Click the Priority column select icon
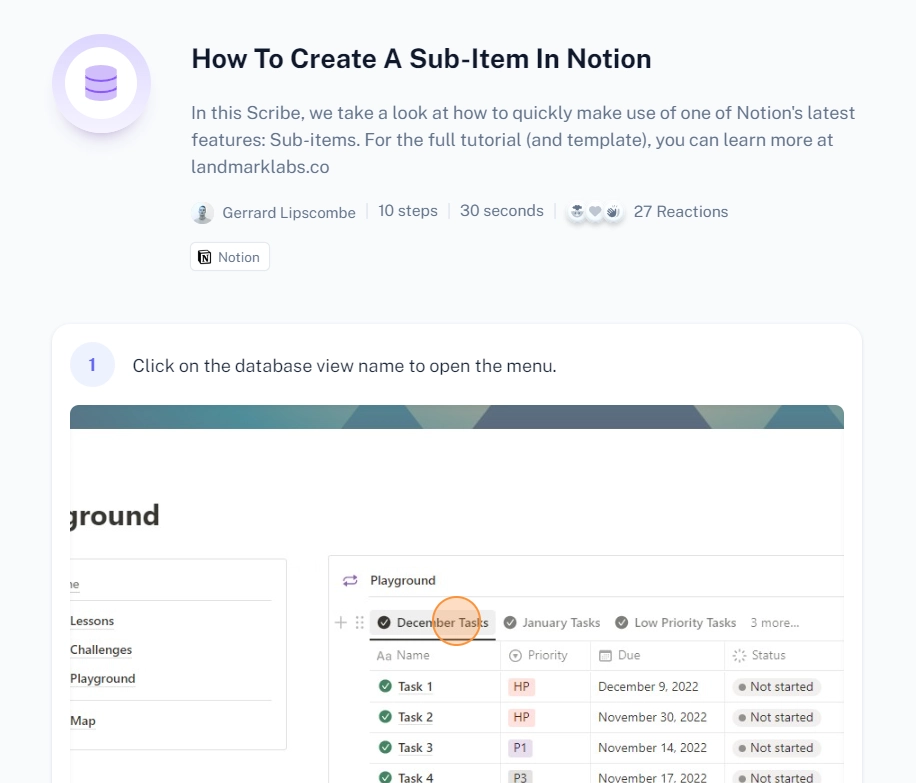The image size is (916, 783). (x=515, y=656)
